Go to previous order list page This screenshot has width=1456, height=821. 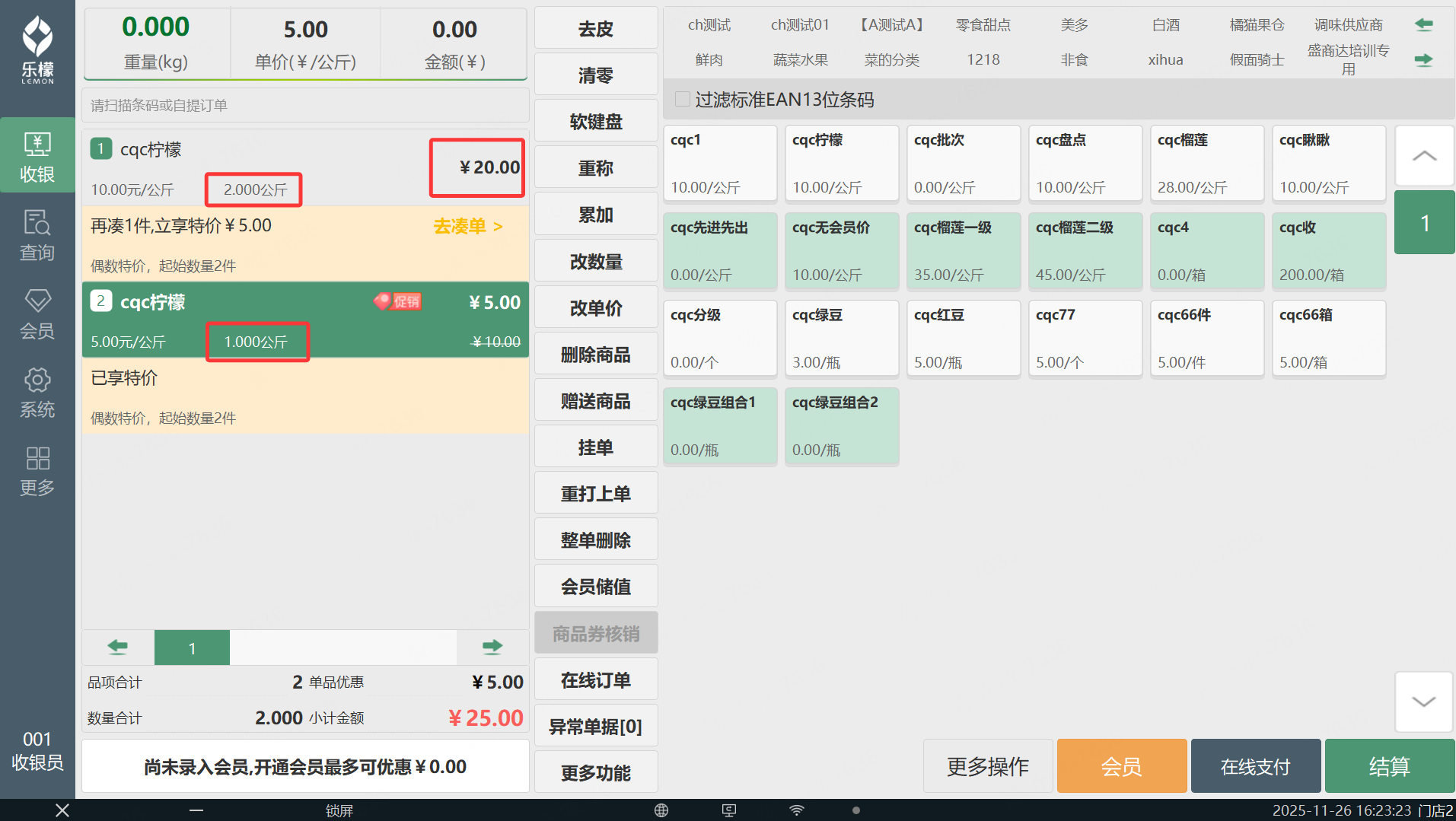118,648
